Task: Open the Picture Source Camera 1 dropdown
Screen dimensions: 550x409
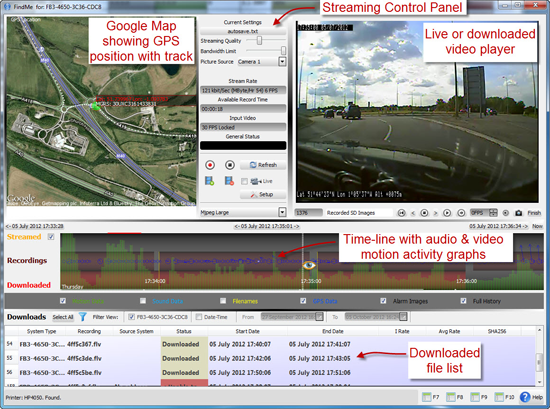Action: tap(282, 62)
